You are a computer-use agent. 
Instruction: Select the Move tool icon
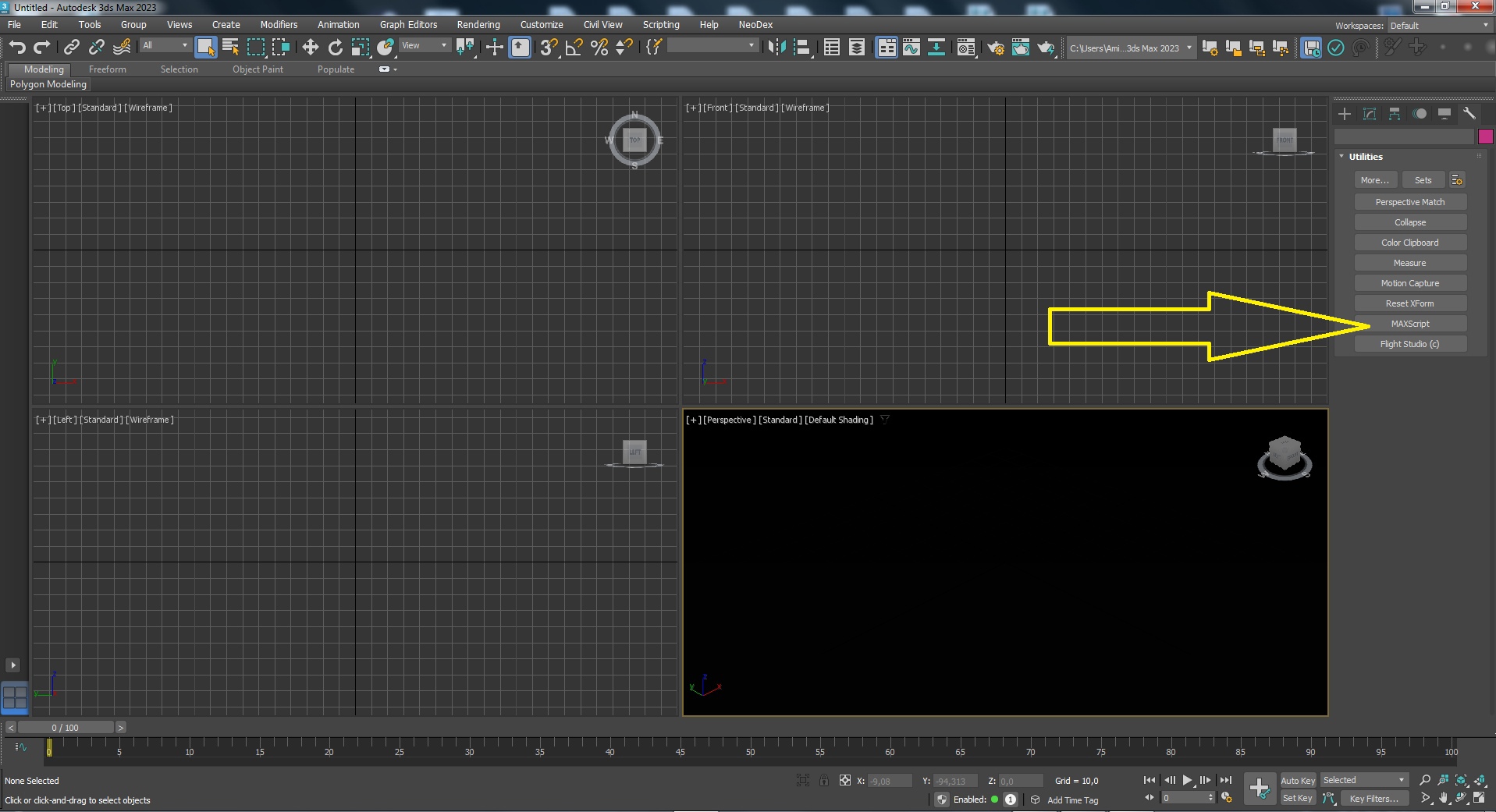pos(310,48)
